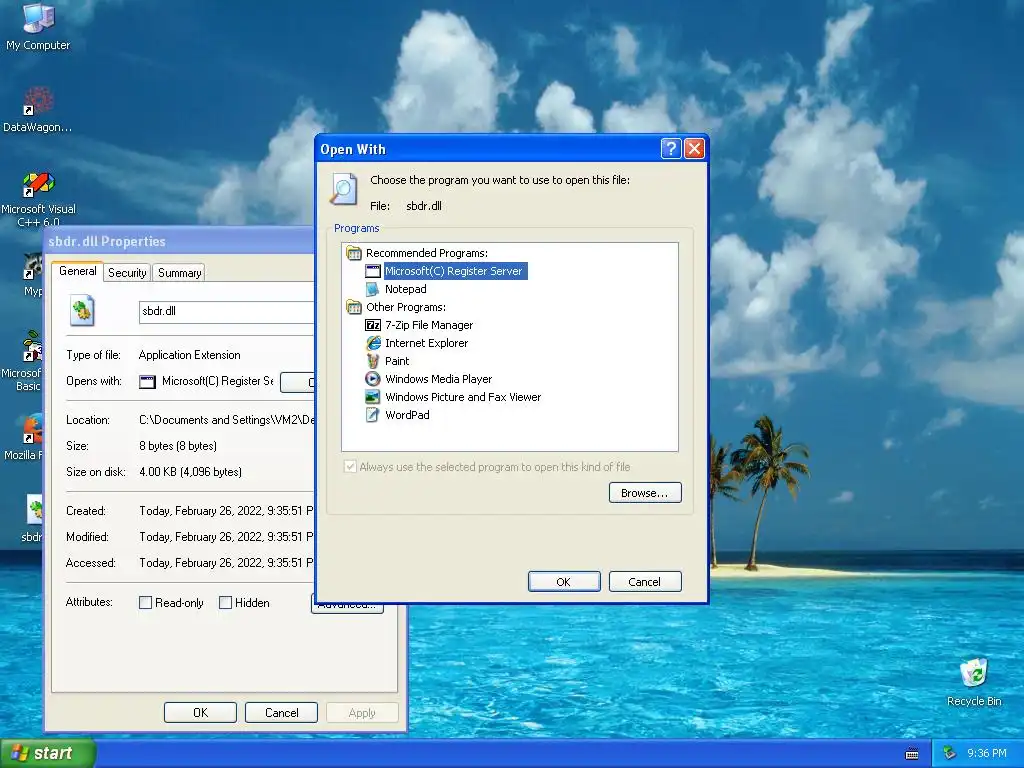Click the Recommended Programs heading
Image resolution: width=1024 pixels, height=768 pixels.
tap(426, 253)
